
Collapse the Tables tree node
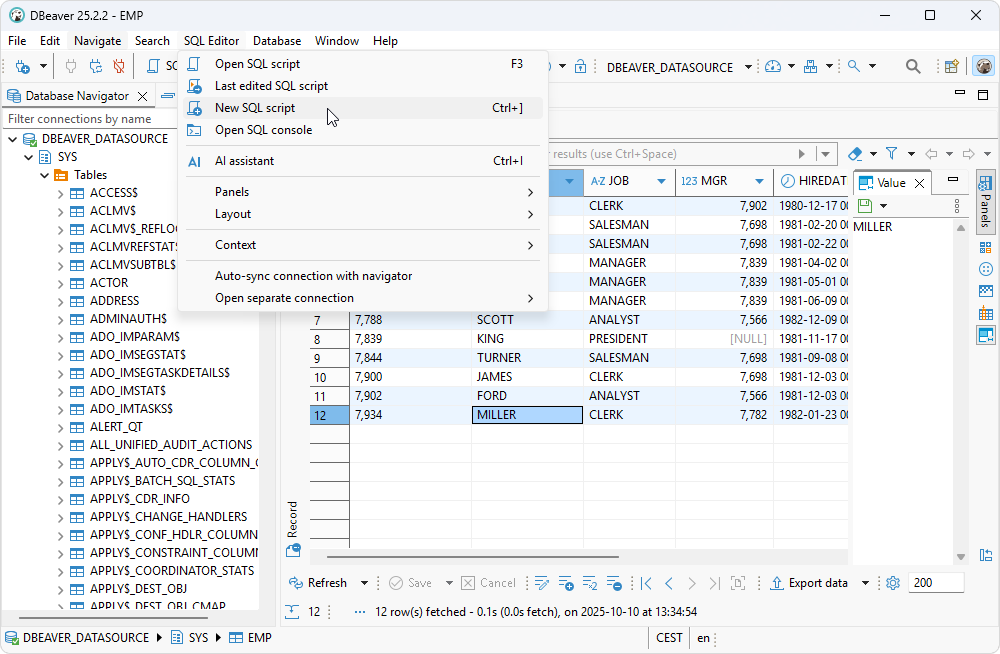[42, 174]
